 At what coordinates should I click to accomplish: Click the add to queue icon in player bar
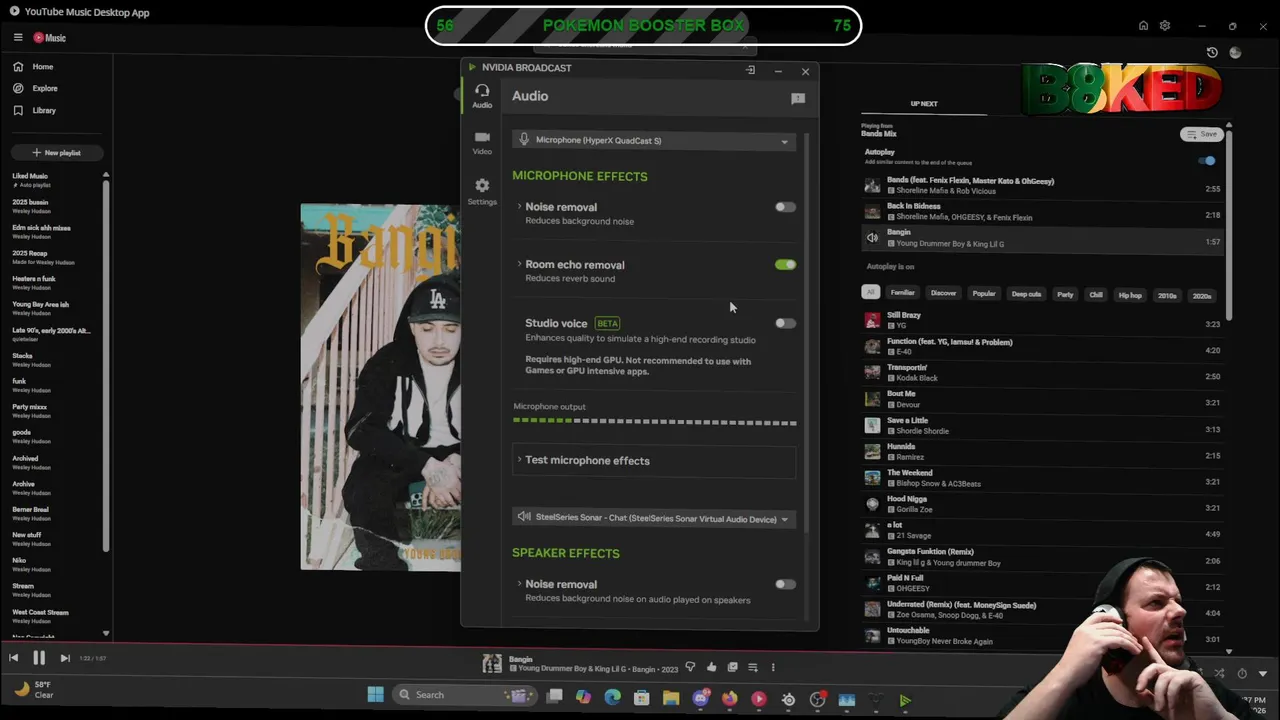point(753,667)
